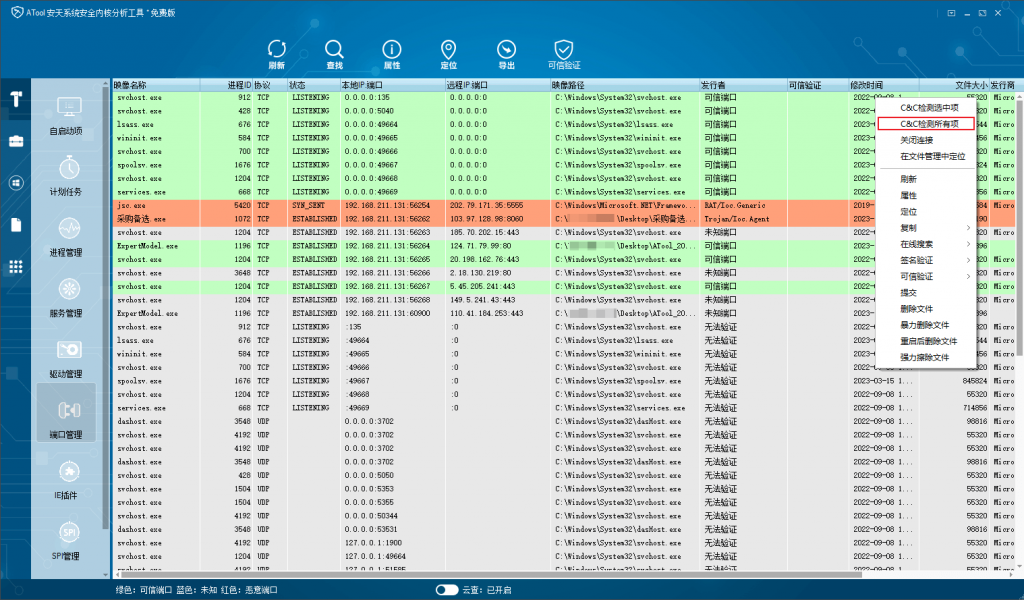Click the 属性 properties info icon
The height and width of the screenshot is (600, 1024).
pos(391,54)
